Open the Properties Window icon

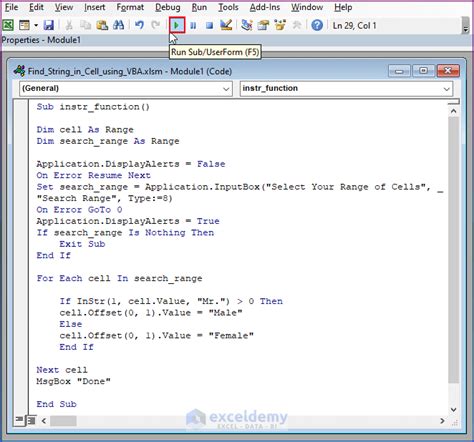(x=263, y=25)
